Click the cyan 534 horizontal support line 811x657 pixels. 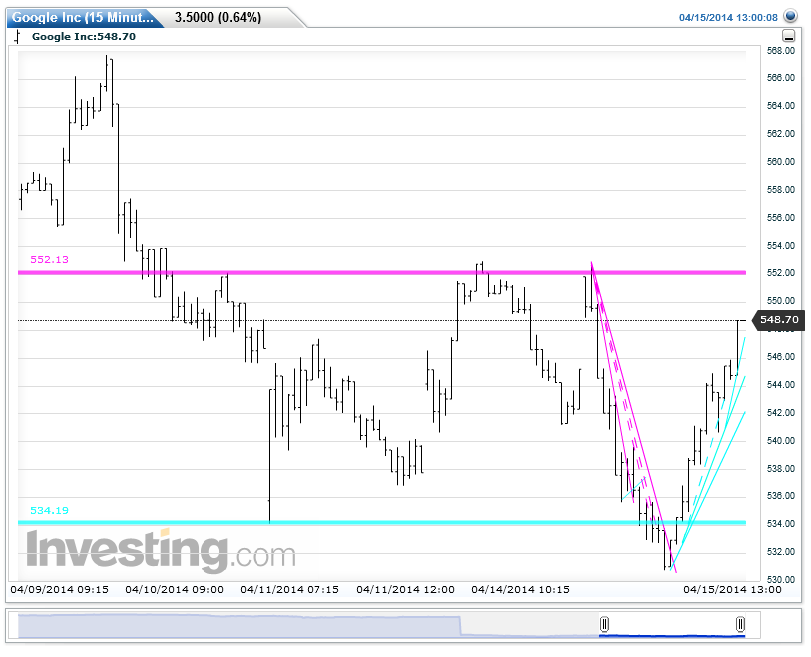click(x=382, y=522)
